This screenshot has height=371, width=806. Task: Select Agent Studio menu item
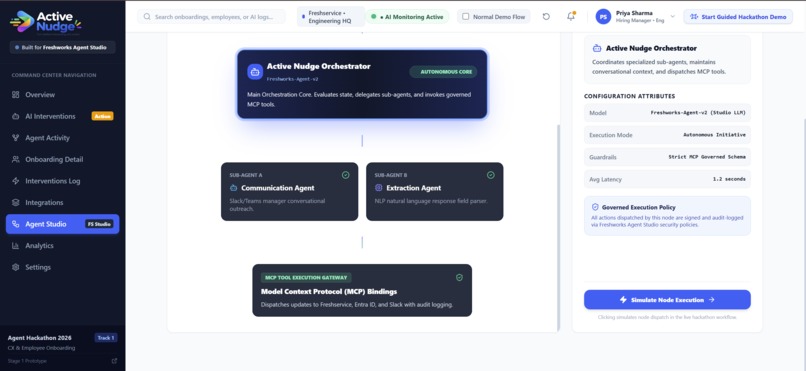pyautogui.click(x=62, y=224)
